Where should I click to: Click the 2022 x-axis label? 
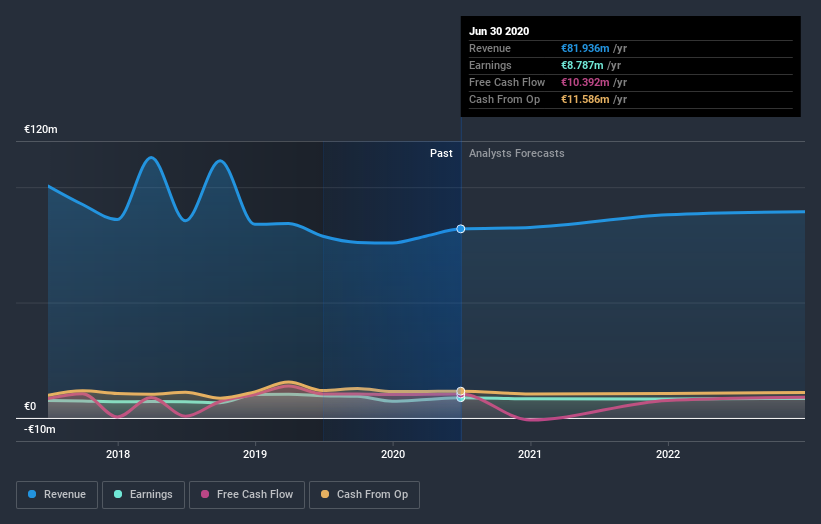coord(668,454)
